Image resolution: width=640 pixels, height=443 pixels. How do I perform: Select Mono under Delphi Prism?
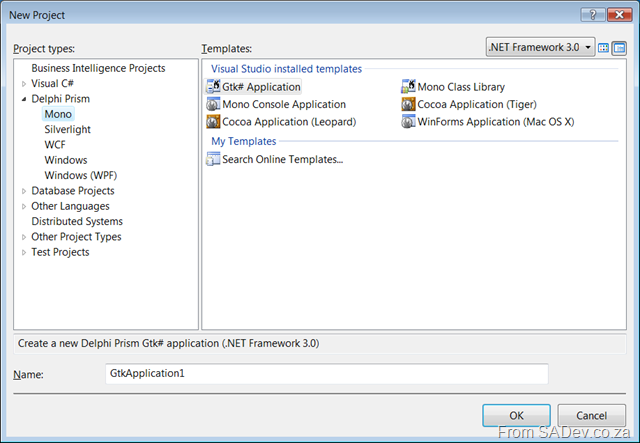(58, 114)
